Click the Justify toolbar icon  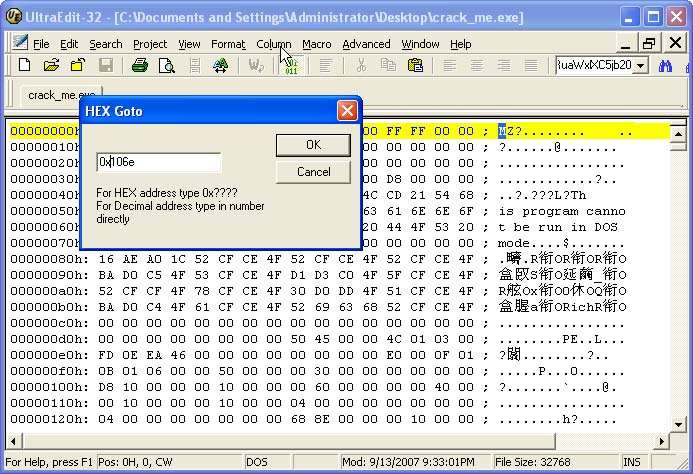531,65
